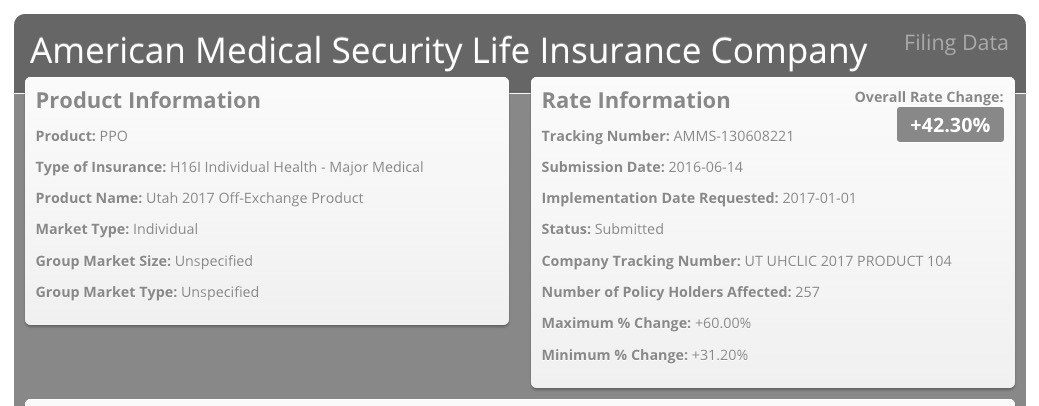The image size is (1039, 406).
Task: Select the Rate Information panel heading
Action: pos(635,100)
